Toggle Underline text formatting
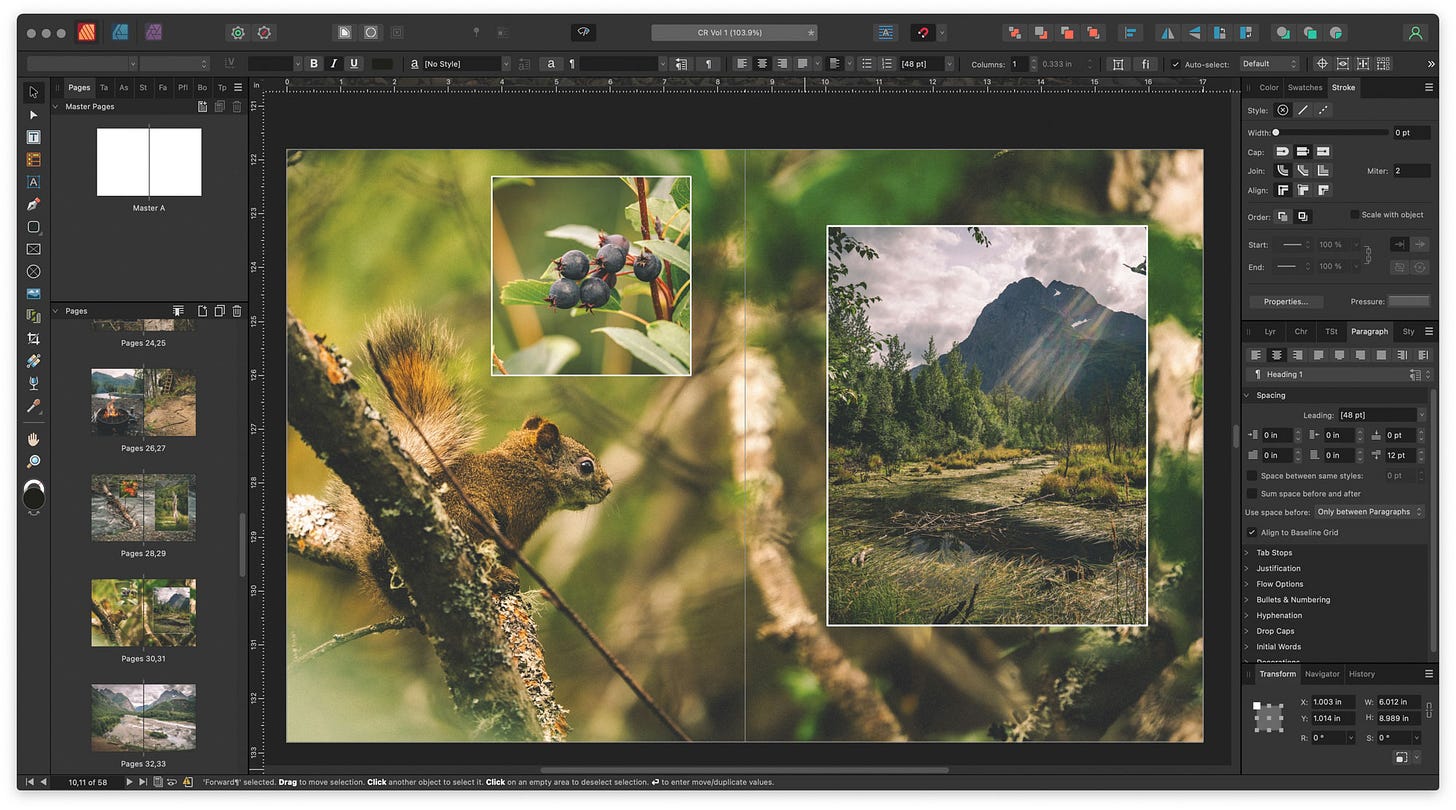The height and width of the screenshot is (810, 1456). (354, 64)
